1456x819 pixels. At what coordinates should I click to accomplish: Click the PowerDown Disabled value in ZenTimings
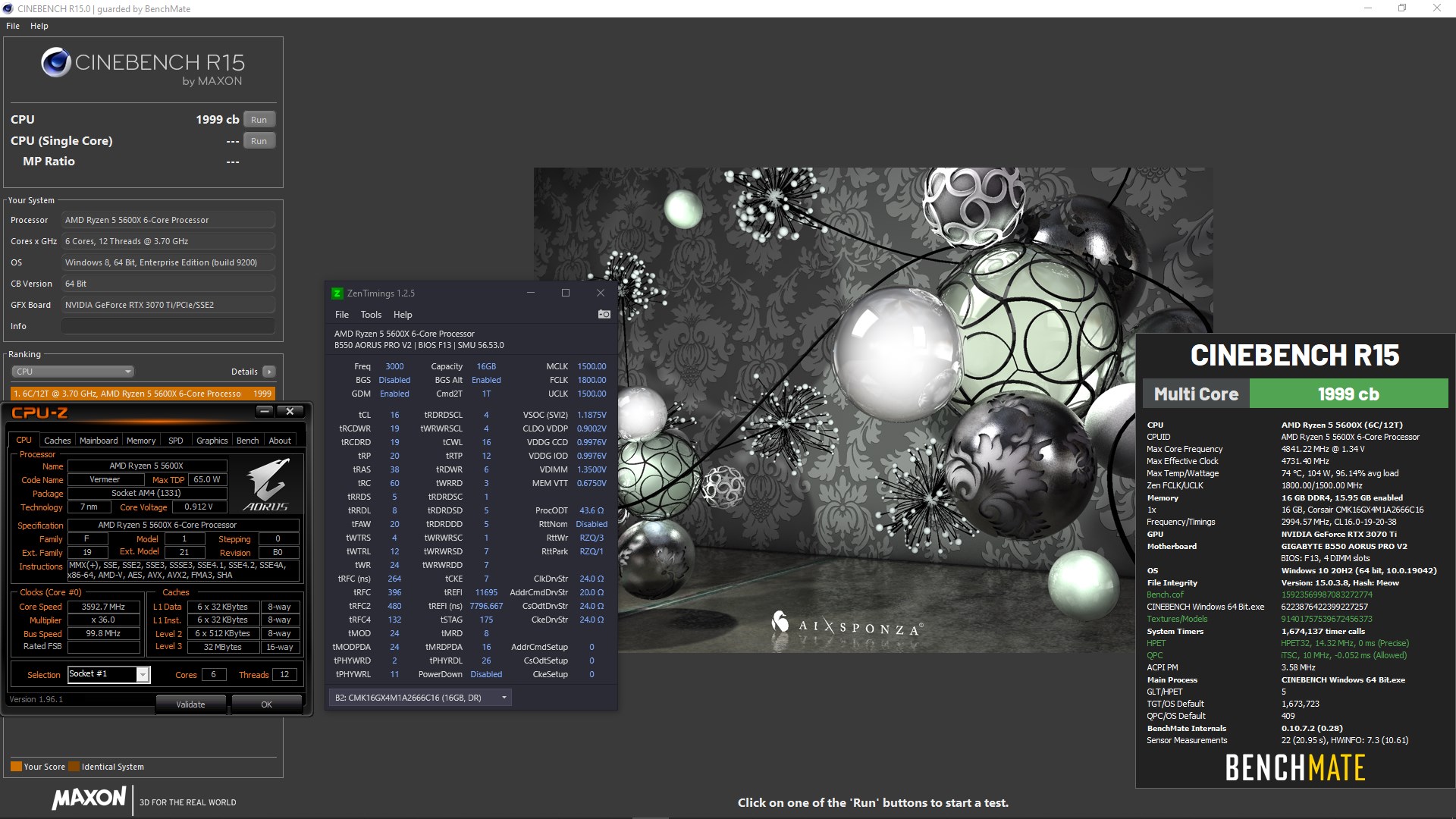[x=486, y=674]
